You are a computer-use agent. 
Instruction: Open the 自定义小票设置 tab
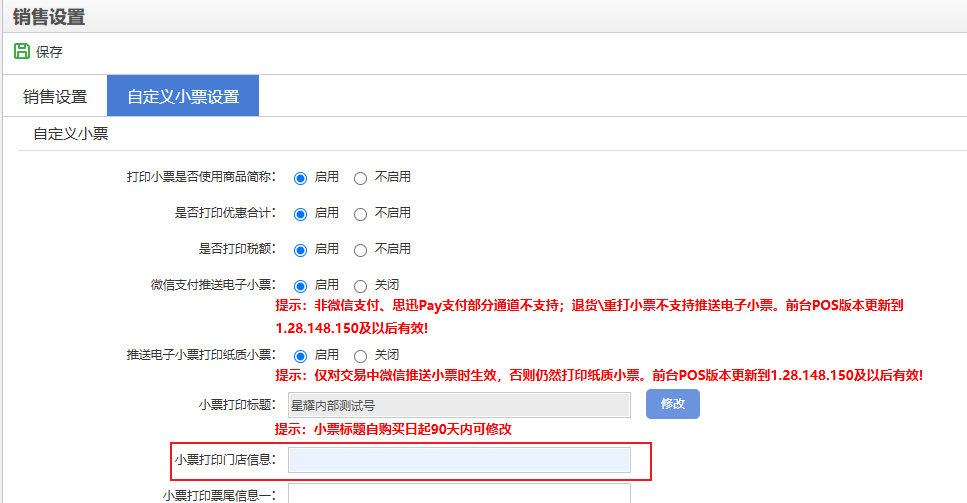coord(183,97)
